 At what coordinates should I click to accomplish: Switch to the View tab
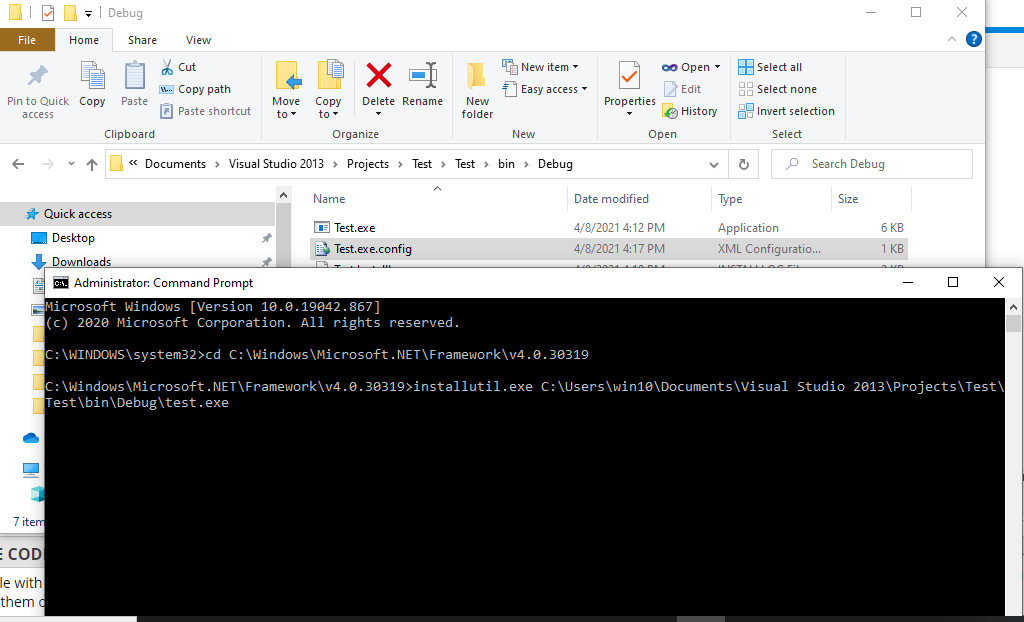click(x=198, y=40)
